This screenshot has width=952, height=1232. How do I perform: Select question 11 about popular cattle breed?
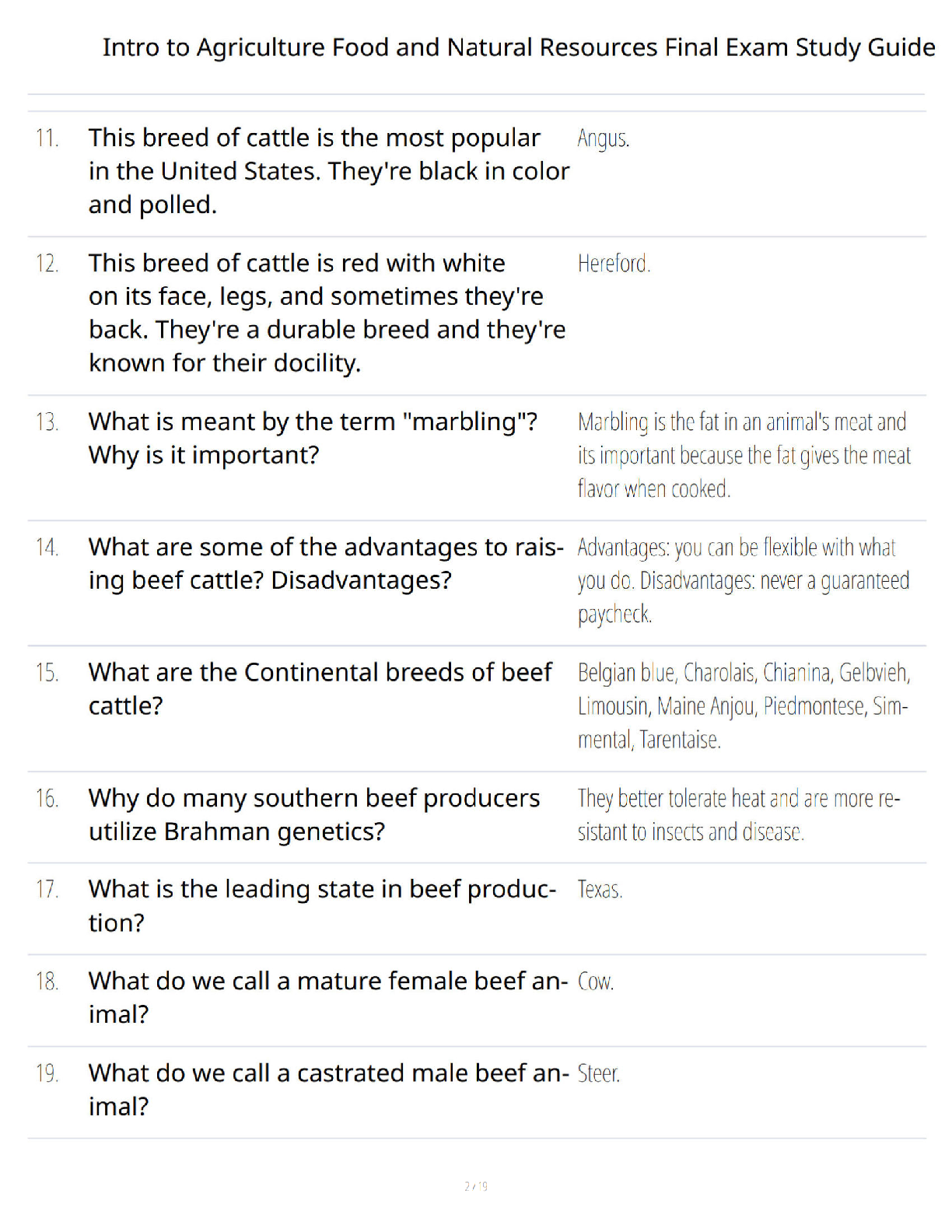(329, 171)
